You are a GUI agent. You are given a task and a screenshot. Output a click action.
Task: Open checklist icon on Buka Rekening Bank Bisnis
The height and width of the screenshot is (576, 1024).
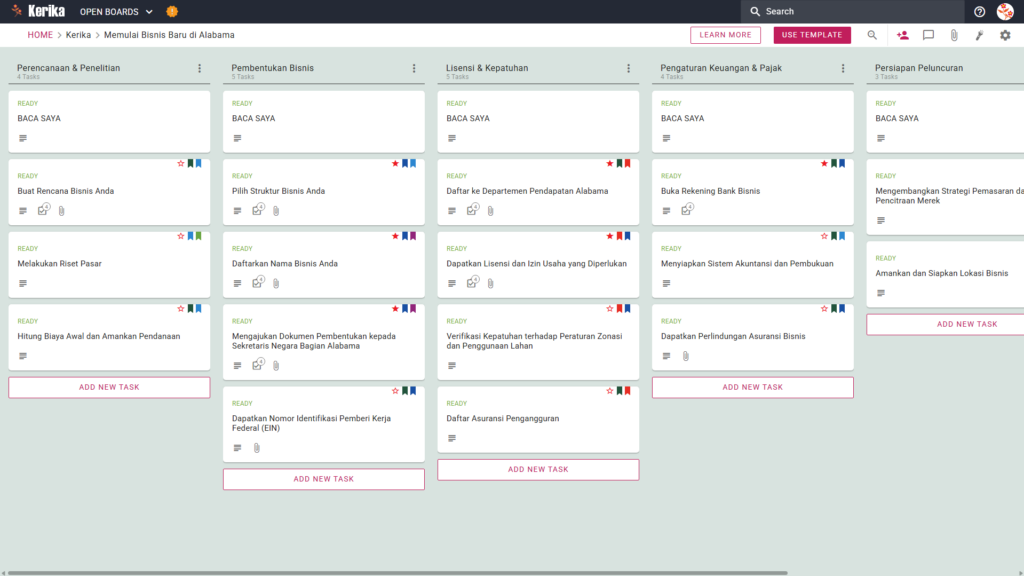[687, 210]
